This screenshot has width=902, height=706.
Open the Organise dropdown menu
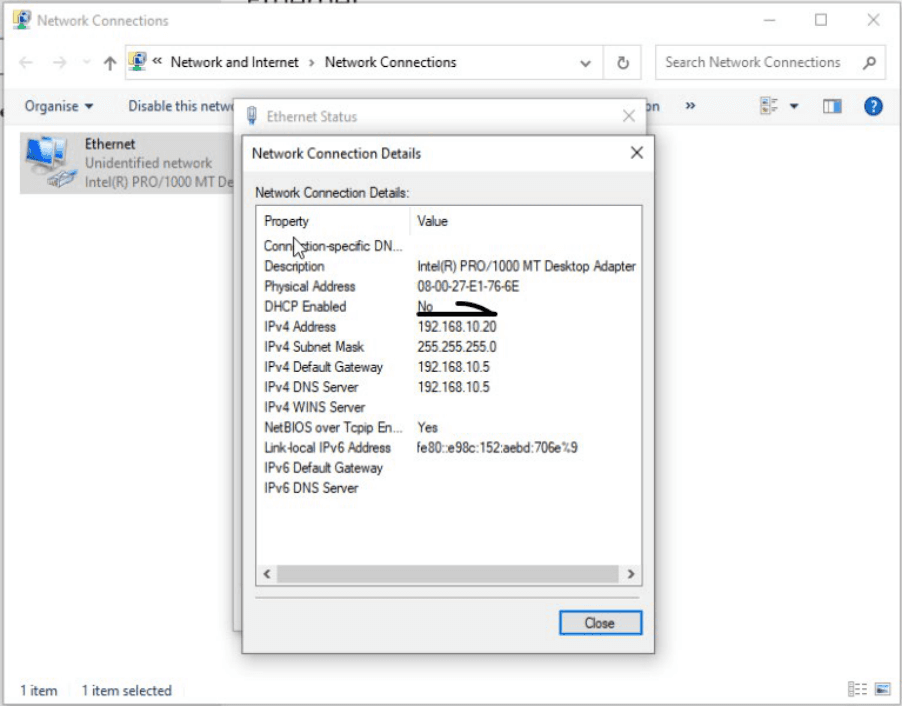coord(59,106)
